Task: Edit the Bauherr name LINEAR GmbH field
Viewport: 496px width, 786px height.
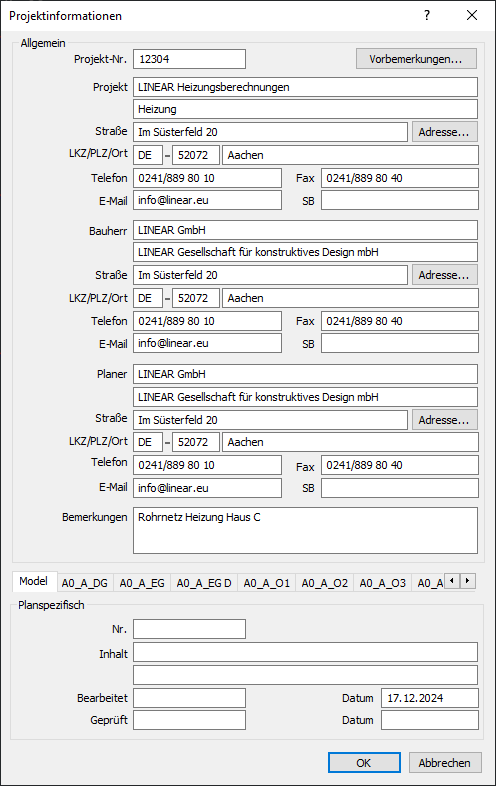Action: point(305,230)
